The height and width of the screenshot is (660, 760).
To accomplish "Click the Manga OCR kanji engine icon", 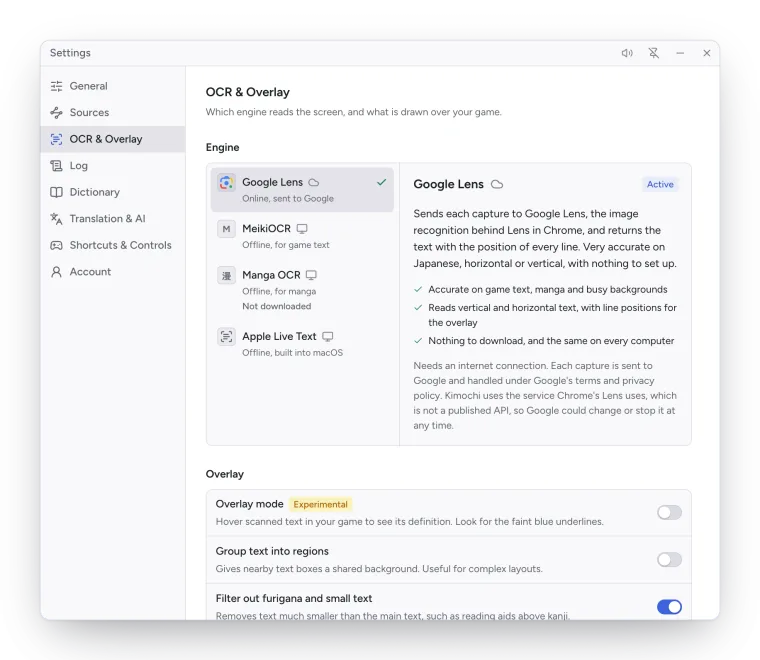I will (x=226, y=276).
